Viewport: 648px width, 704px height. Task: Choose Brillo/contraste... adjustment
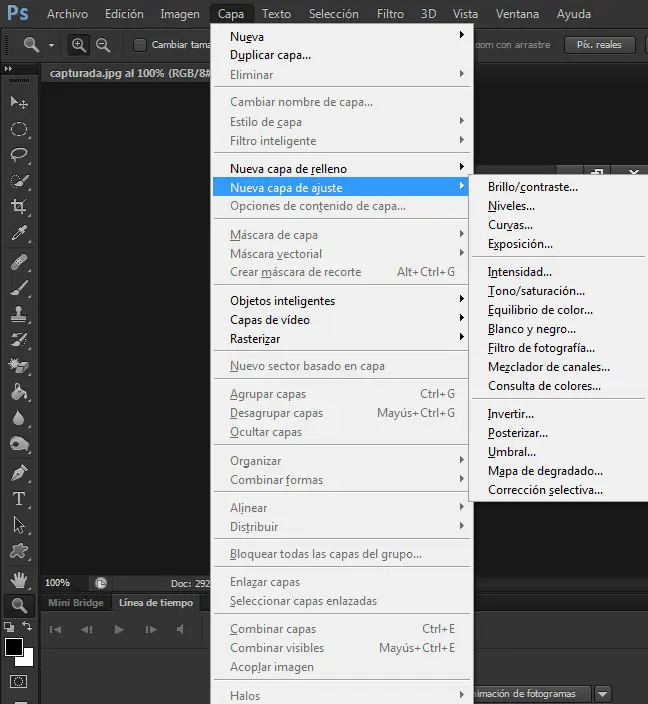(x=533, y=187)
